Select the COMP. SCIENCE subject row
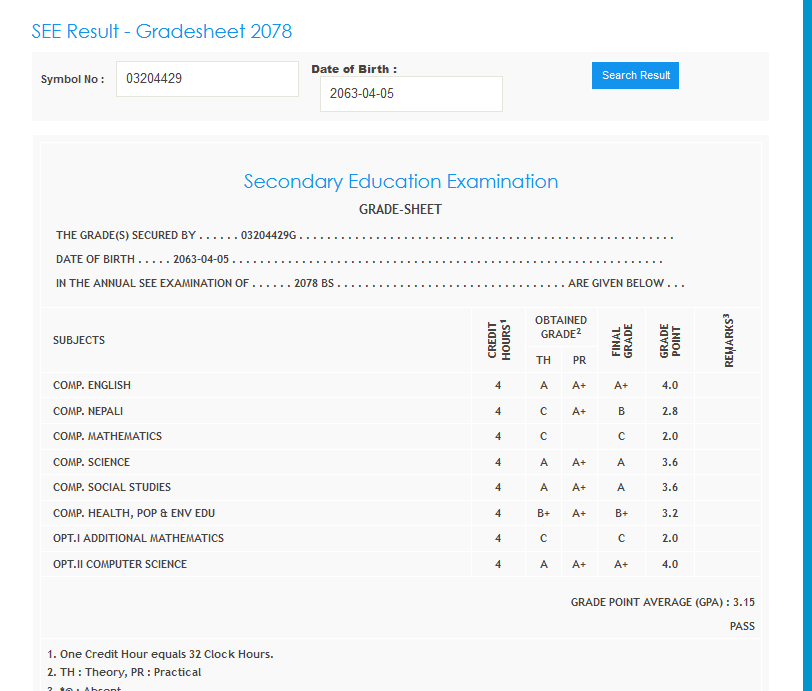Screen dimensions: 812x691 (91, 462)
